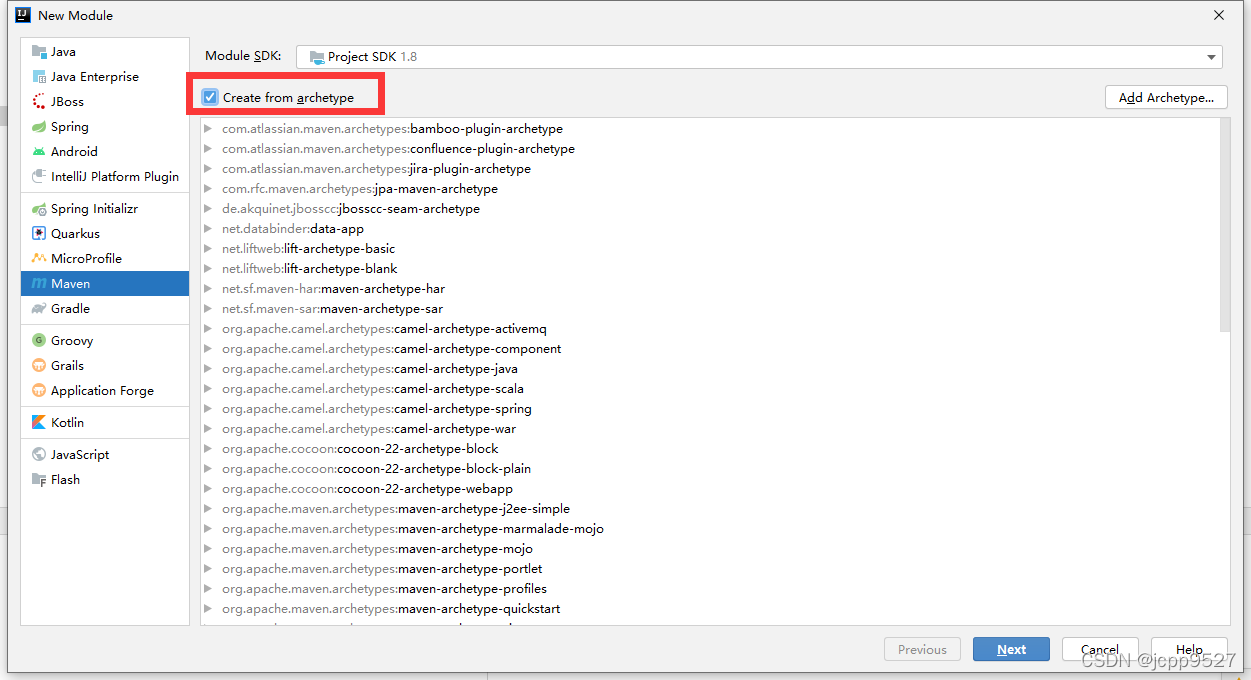Click the Previous button
Screen dimensions: 1251x680
tap(922, 649)
